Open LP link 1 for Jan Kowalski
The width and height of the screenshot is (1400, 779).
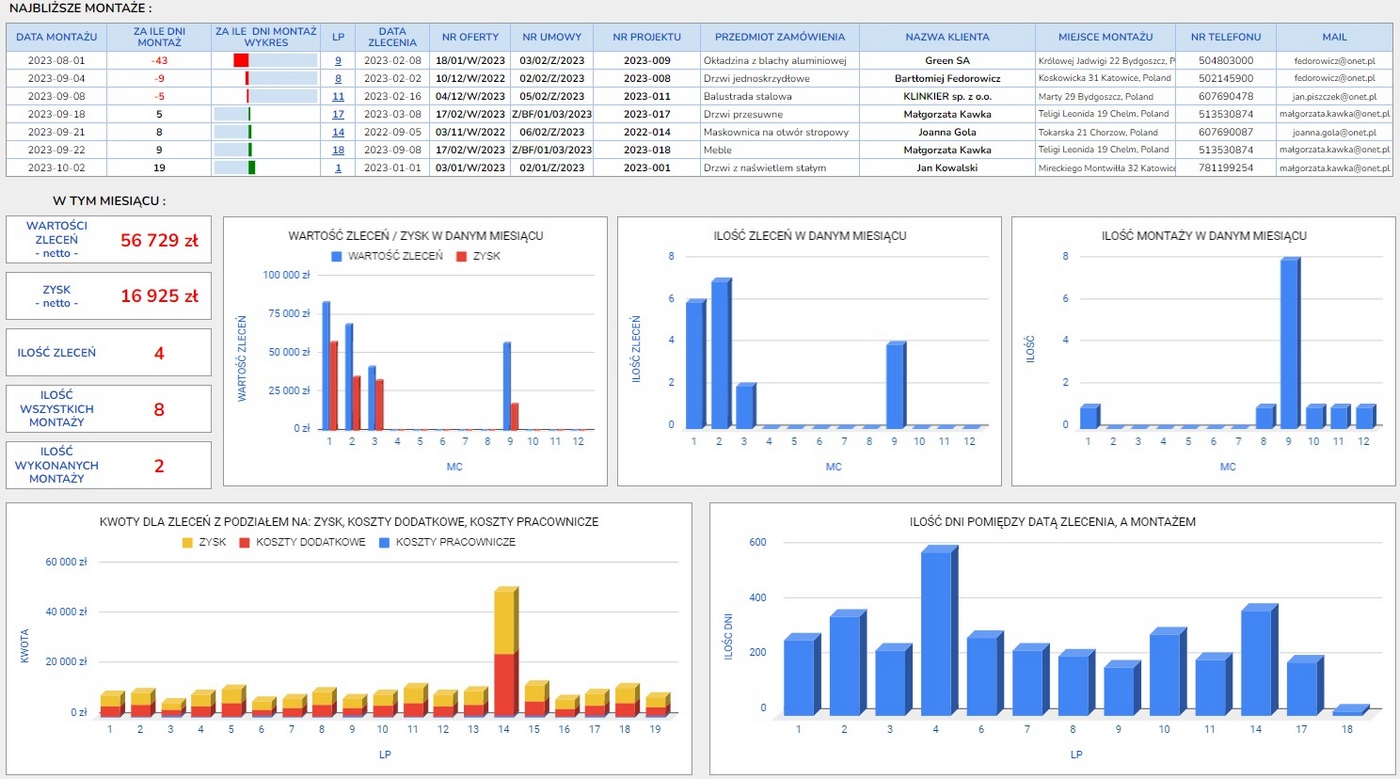click(x=338, y=168)
